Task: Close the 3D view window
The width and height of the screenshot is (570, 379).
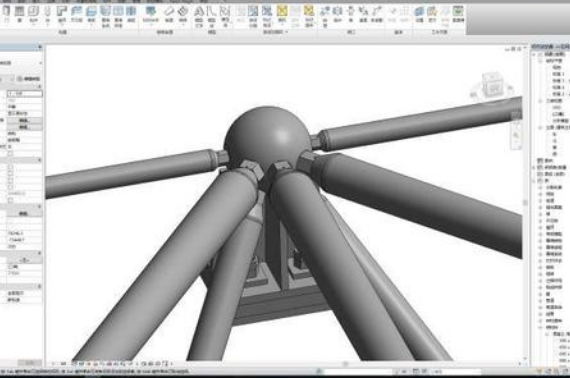Action: pyautogui.click(x=519, y=49)
